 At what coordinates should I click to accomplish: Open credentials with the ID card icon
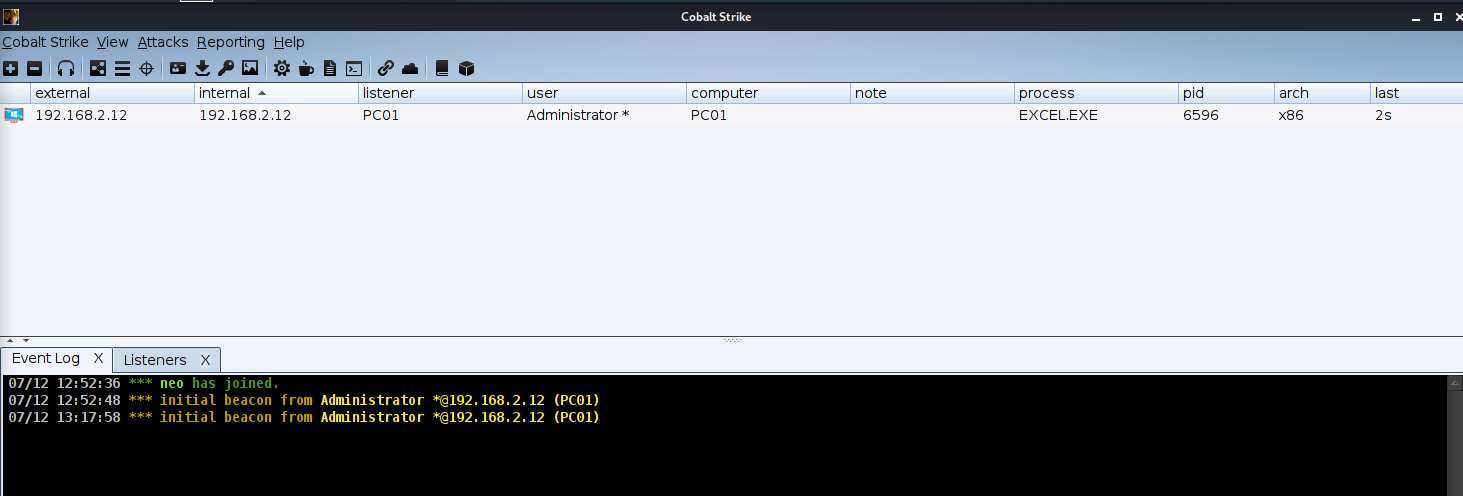(x=178, y=68)
